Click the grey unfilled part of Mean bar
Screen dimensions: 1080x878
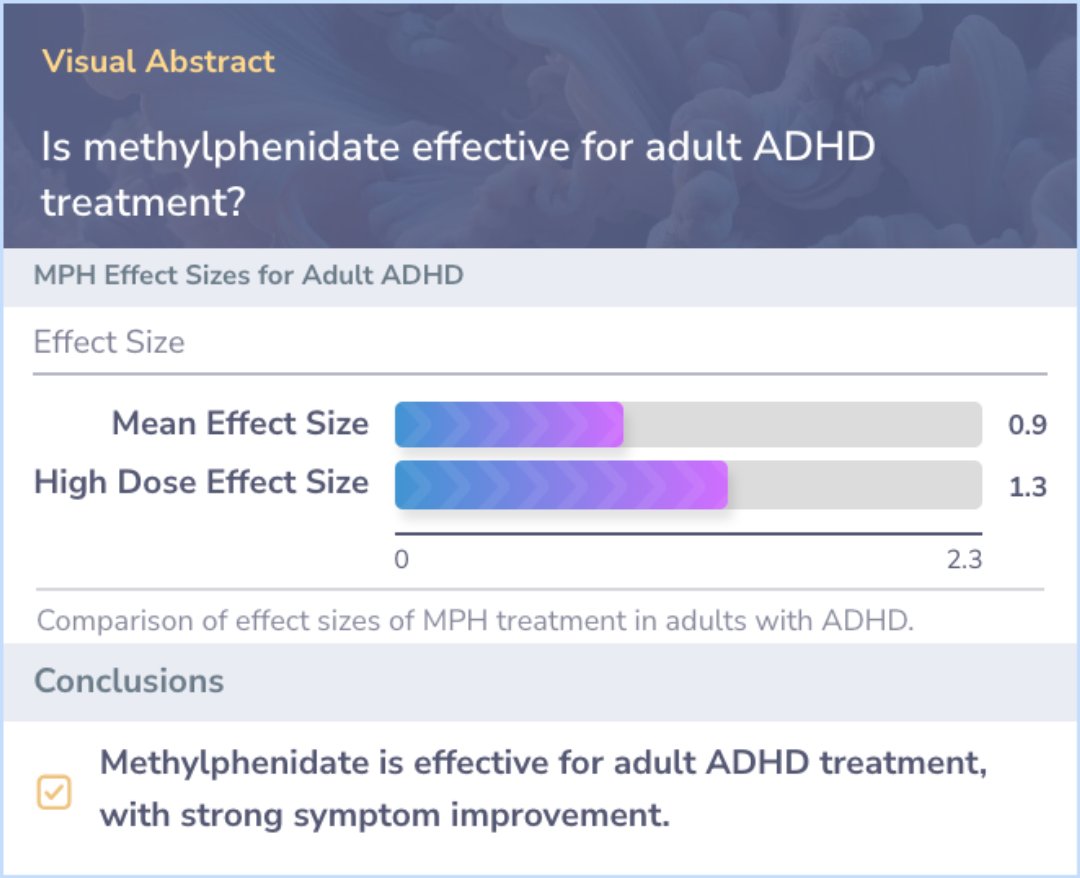[803, 424]
